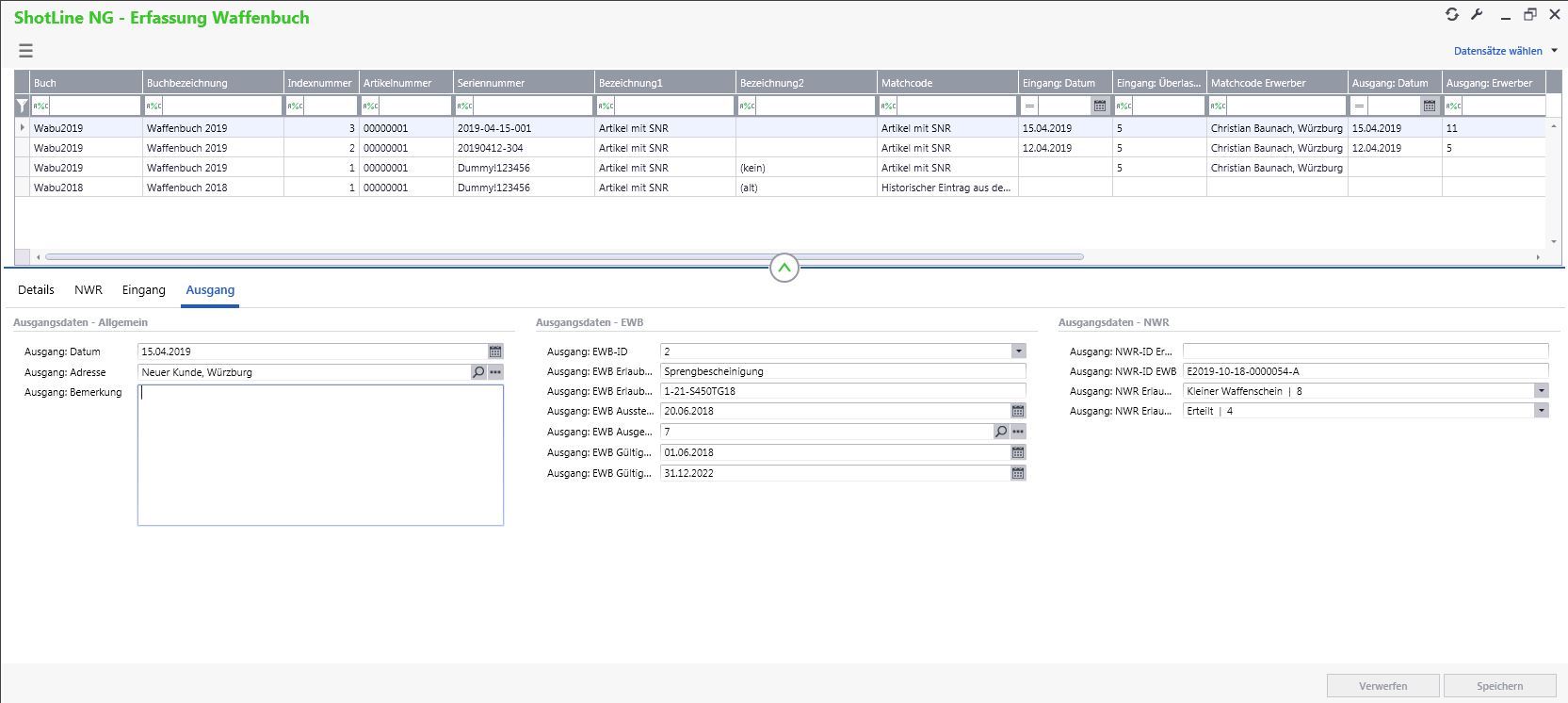Click the grid horizontal scrollbar
1568x703 pixels.
tap(565, 256)
